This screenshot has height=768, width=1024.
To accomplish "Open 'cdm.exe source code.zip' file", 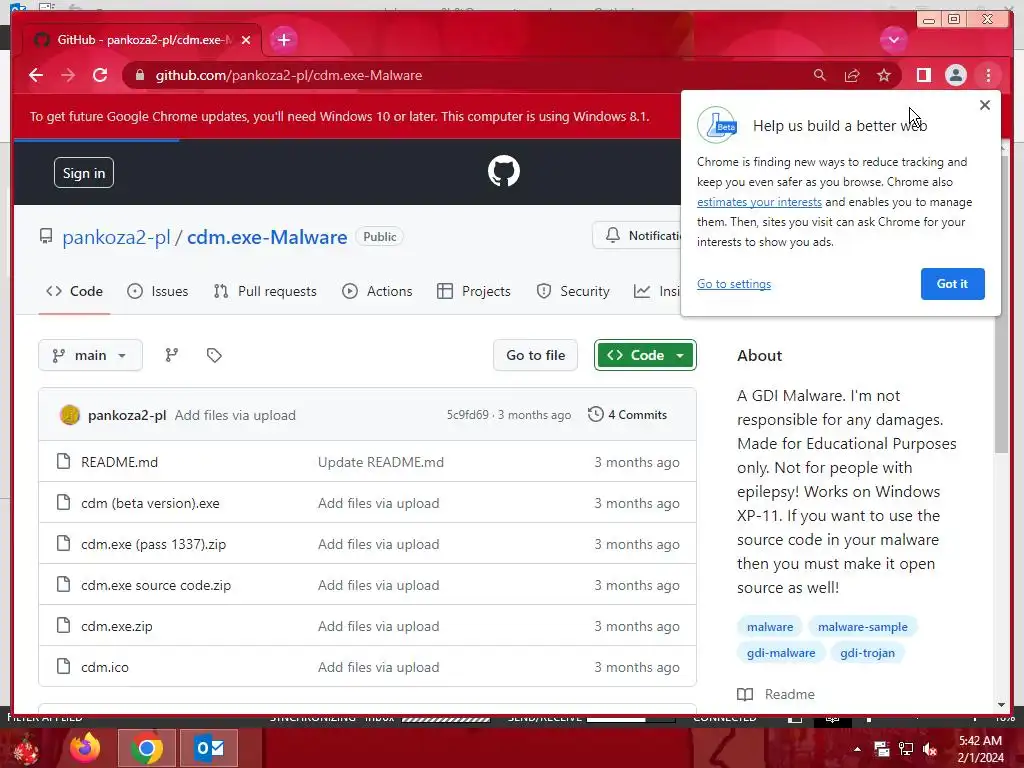I will tap(156, 586).
